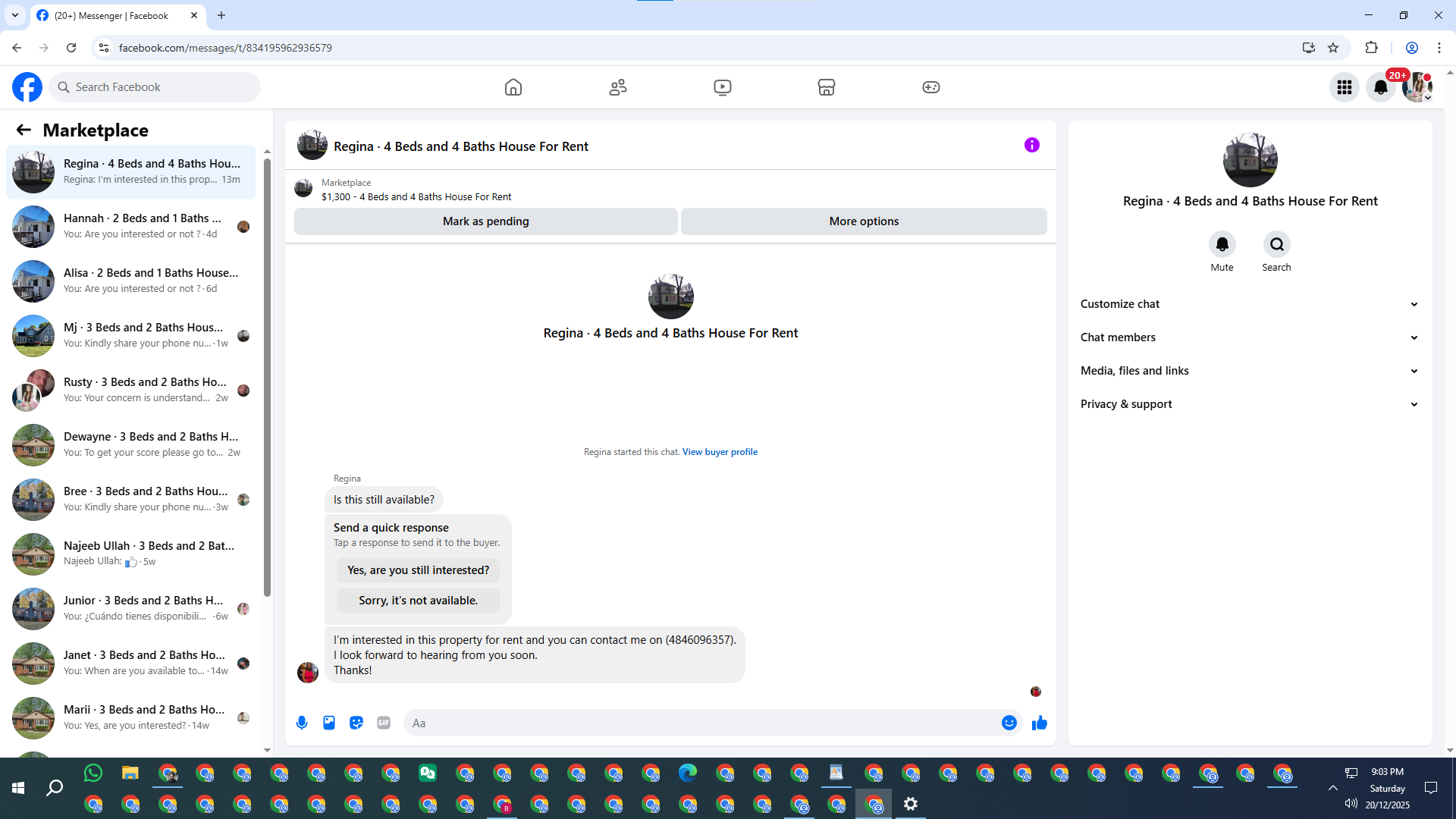
Task: Open the Marketplace storefront icon
Action: tap(827, 87)
